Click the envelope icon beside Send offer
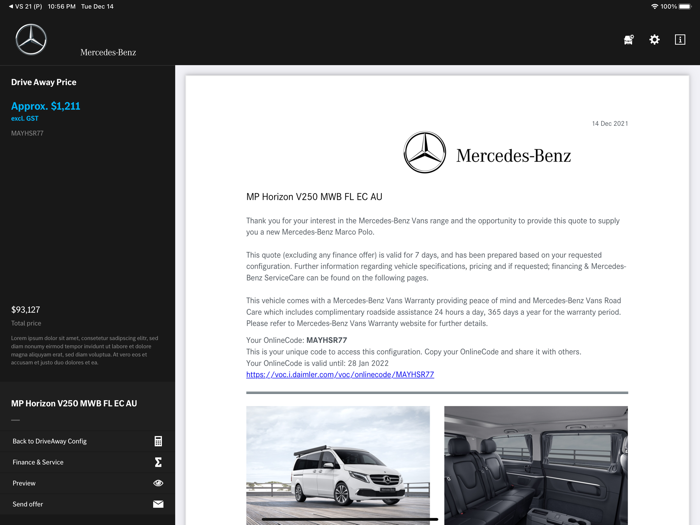The image size is (700, 525). [x=158, y=504]
